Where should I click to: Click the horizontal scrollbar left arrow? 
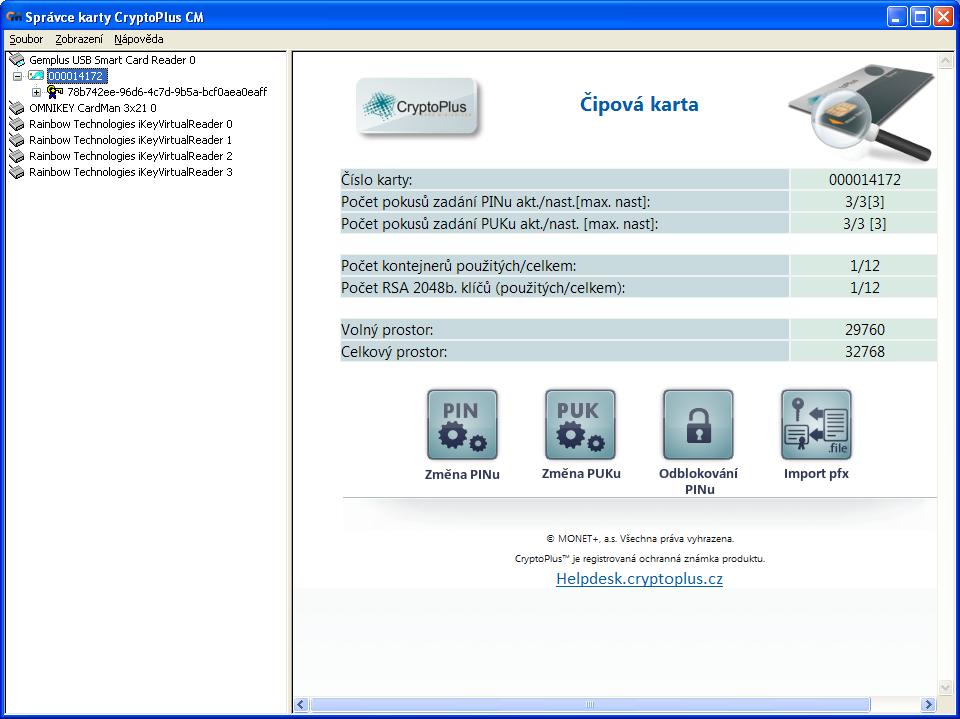click(x=301, y=704)
